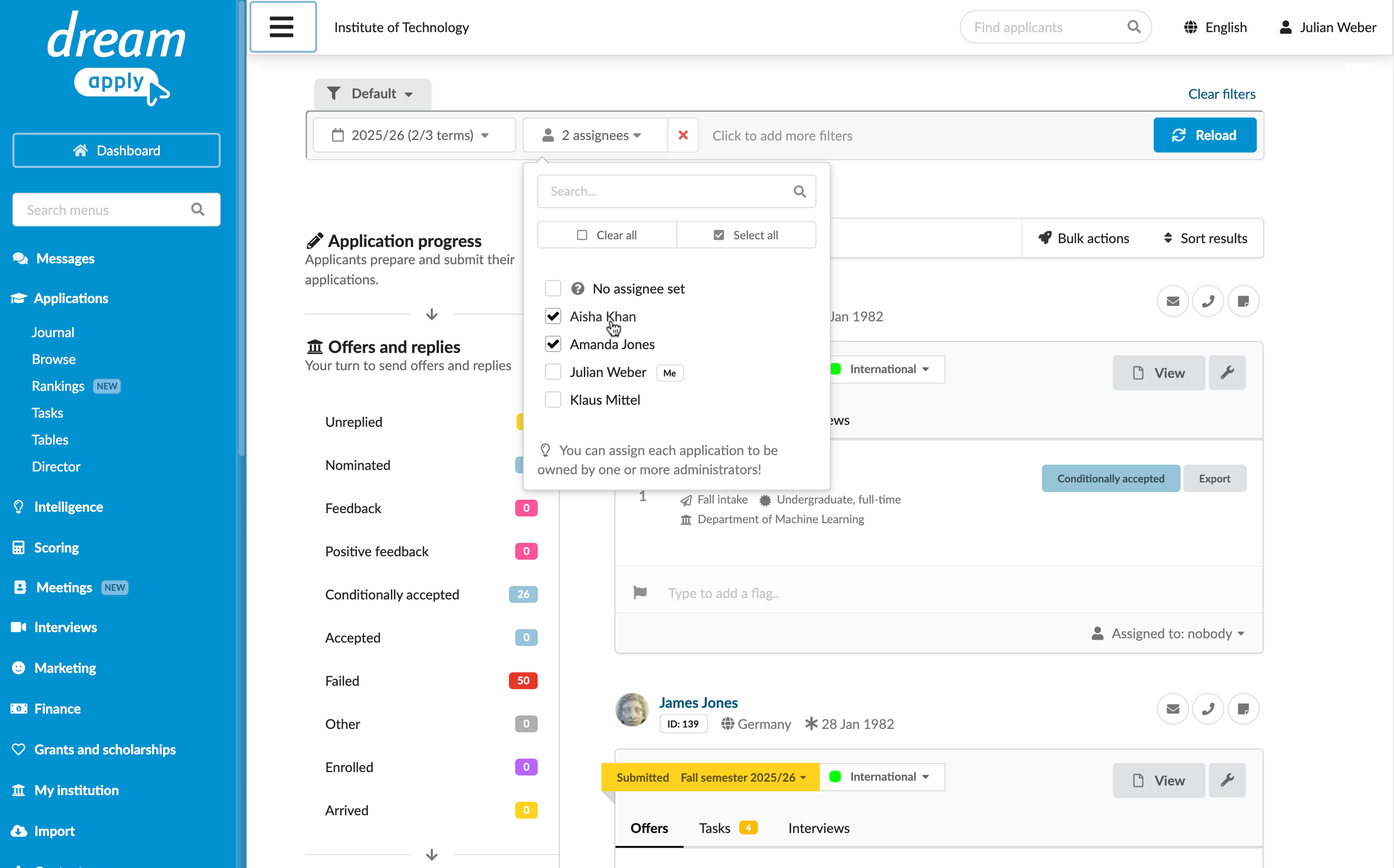Screen dimensions: 1394x868
Task: Open Journal under Applications
Action: (x=53, y=332)
